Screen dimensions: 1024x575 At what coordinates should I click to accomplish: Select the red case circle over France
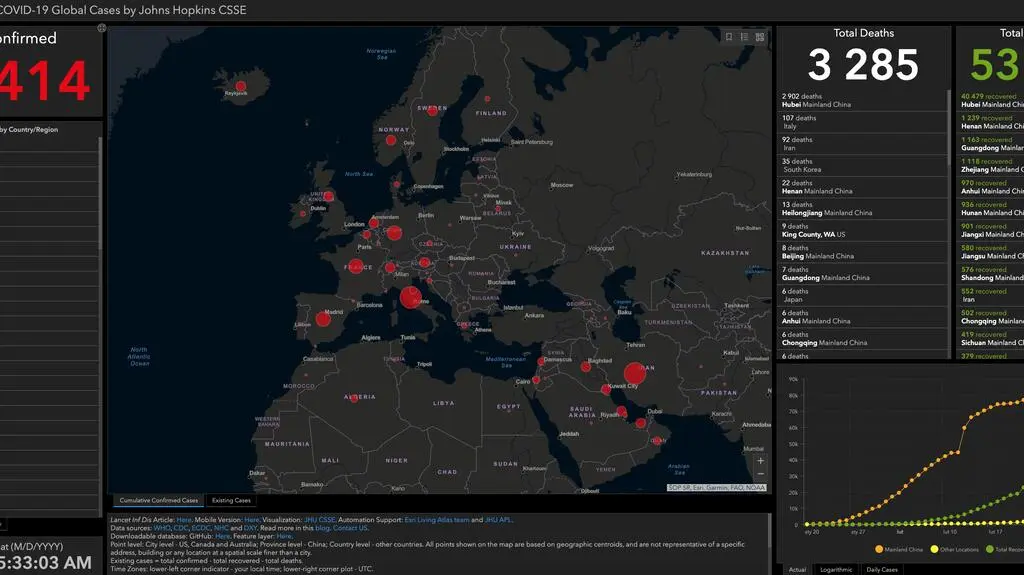(x=356, y=267)
